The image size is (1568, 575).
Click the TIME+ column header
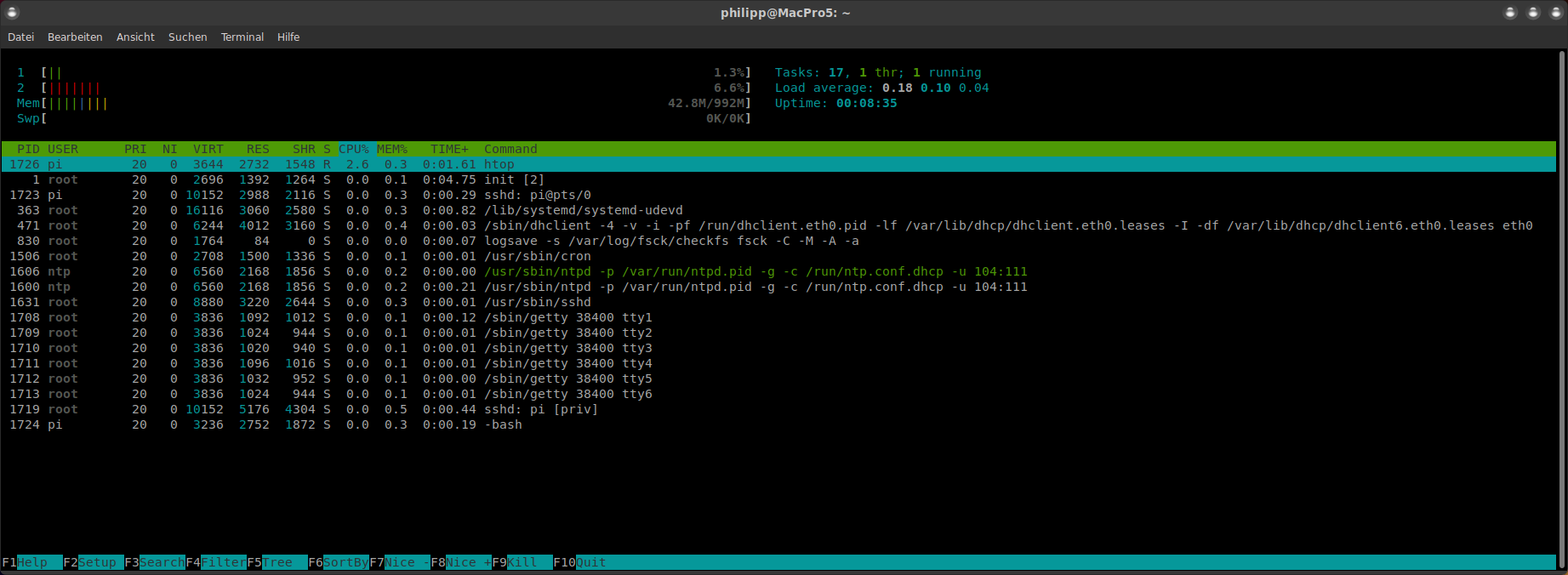tap(449, 149)
